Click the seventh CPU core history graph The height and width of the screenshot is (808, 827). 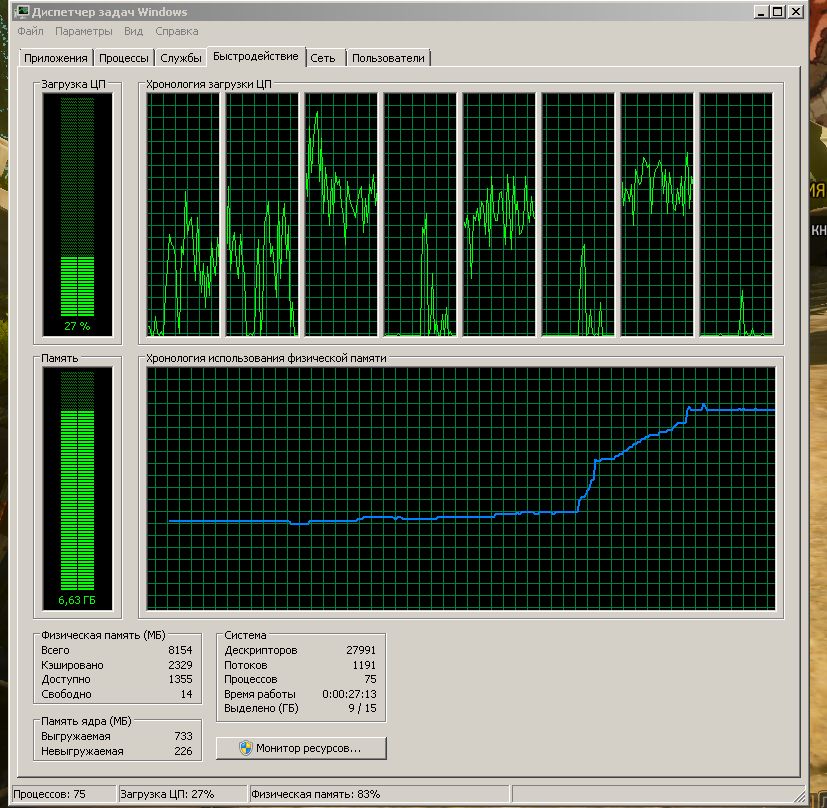click(x=657, y=215)
